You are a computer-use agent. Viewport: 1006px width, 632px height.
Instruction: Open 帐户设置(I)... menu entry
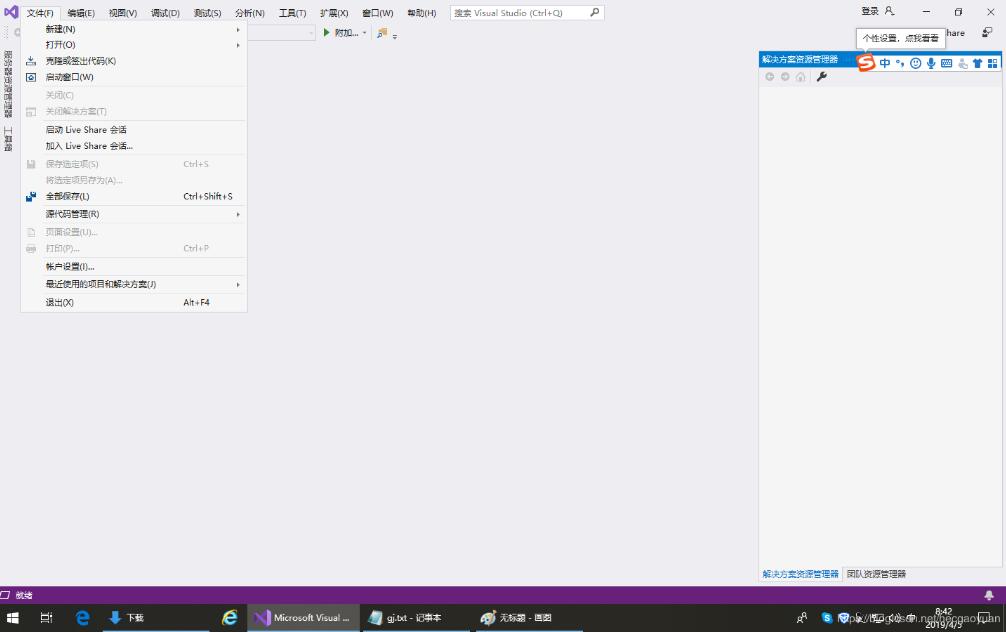click(134, 266)
